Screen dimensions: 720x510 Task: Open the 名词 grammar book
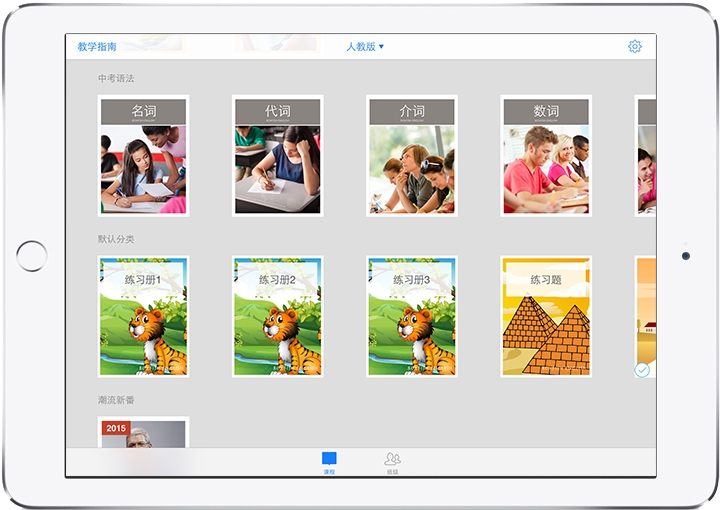click(143, 156)
